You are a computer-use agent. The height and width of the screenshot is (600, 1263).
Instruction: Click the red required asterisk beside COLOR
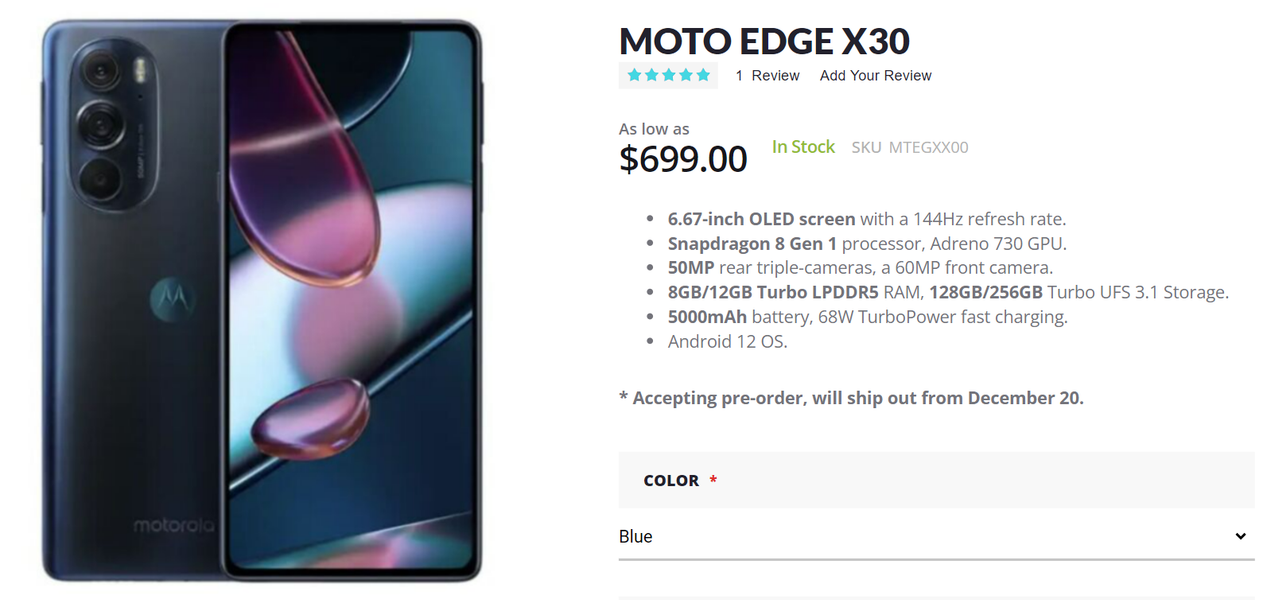(713, 481)
